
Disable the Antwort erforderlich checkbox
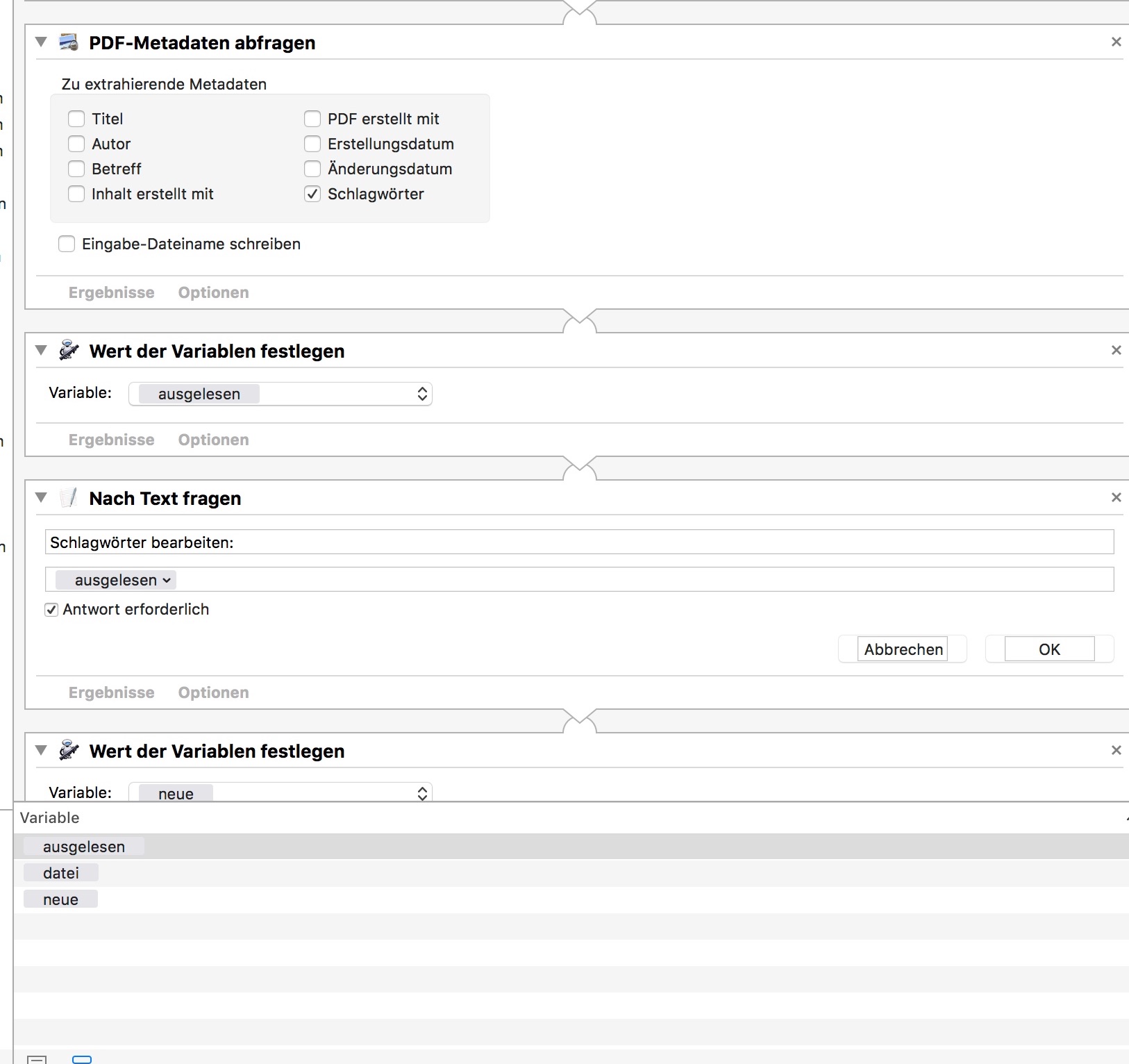[x=51, y=610]
